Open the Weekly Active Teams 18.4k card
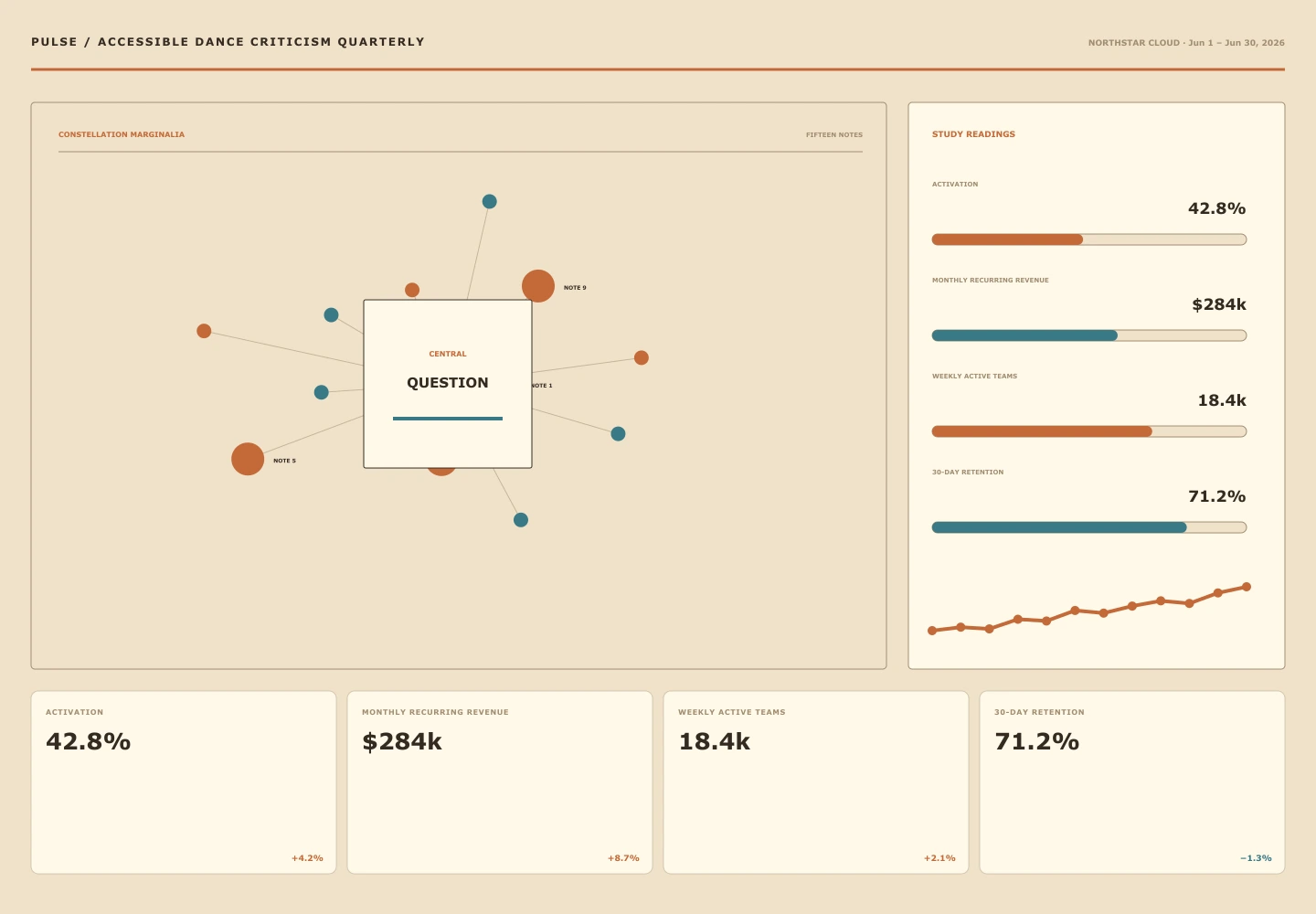Image resolution: width=1316 pixels, height=914 pixels. (x=816, y=782)
